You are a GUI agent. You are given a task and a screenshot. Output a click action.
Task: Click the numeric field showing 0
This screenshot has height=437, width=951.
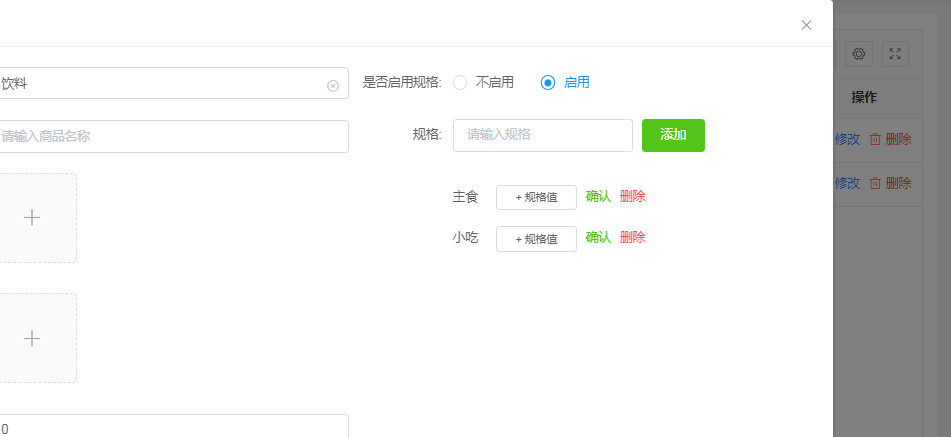[x=173, y=426]
